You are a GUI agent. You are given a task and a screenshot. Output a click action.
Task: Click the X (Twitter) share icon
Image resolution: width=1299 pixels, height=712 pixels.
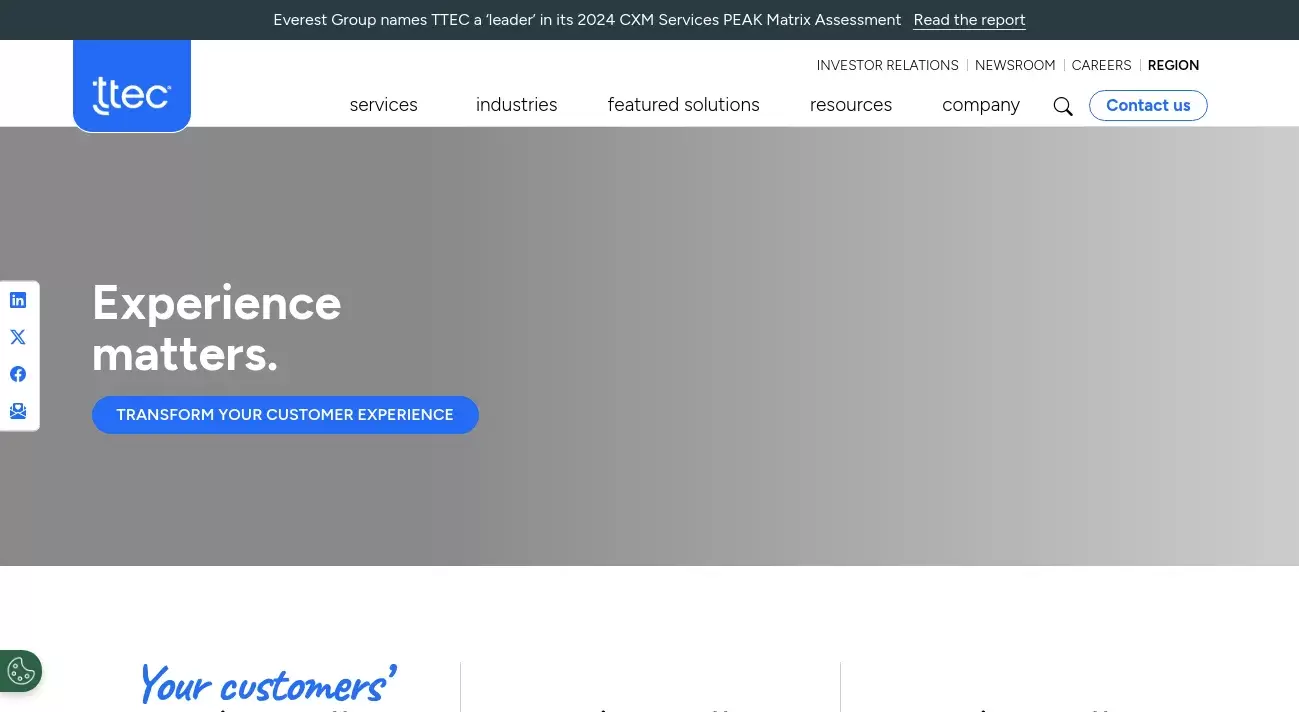coord(18,337)
